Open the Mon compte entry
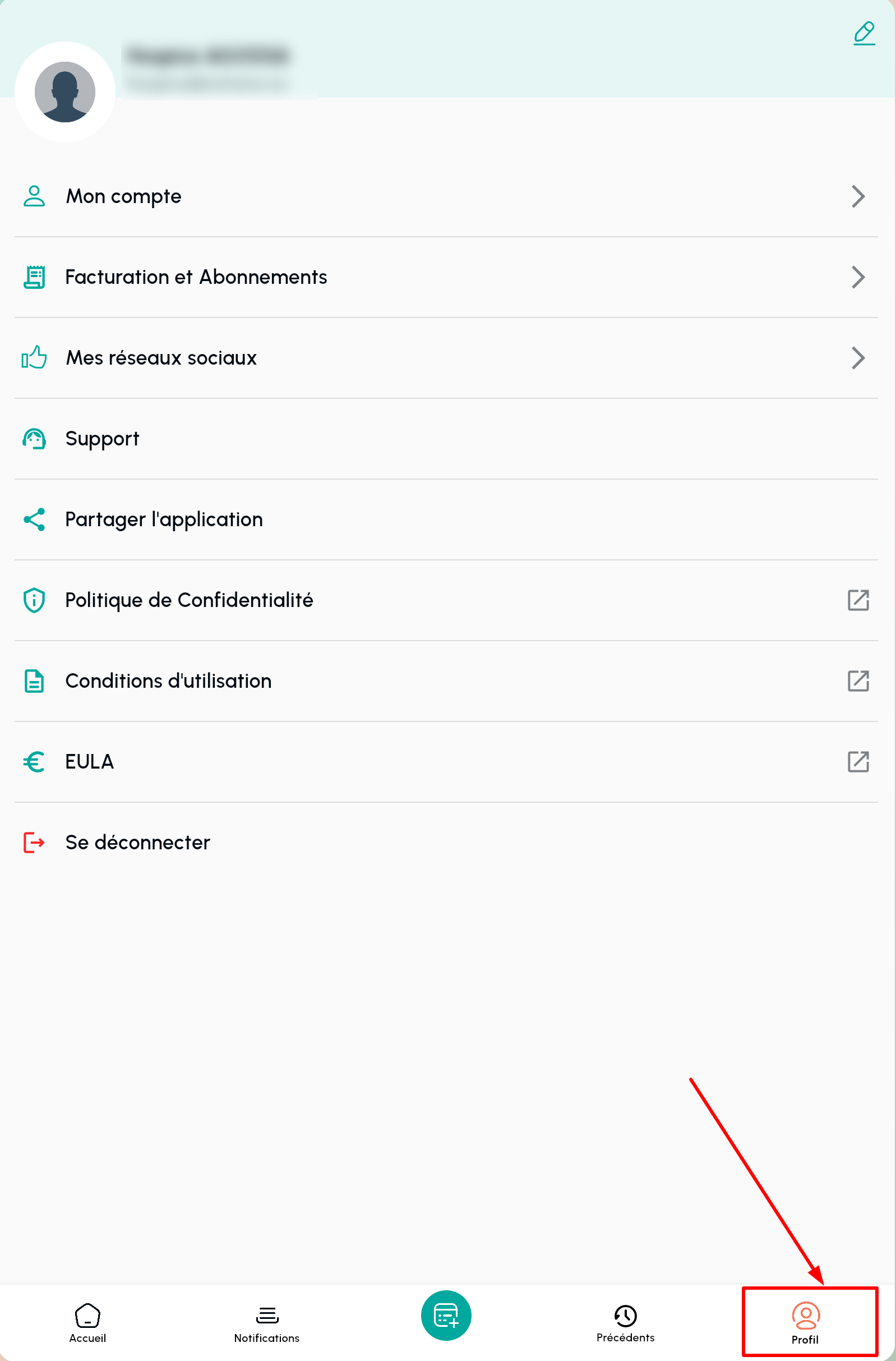The width and height of the screenshot is (896, 1361). (123, 196)
